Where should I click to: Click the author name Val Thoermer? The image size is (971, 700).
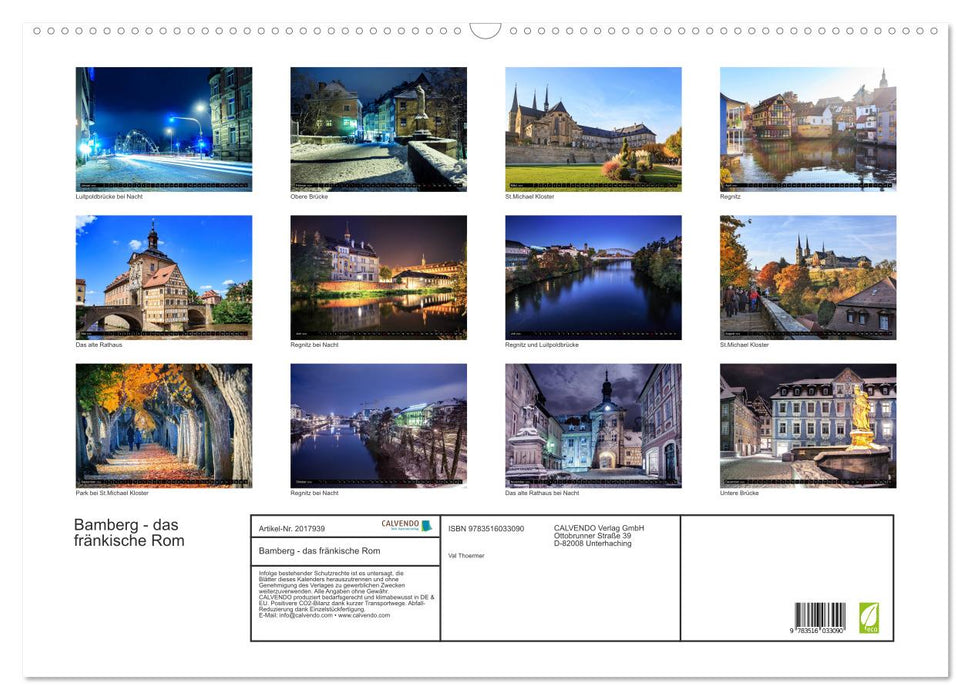tap(466, 555)
